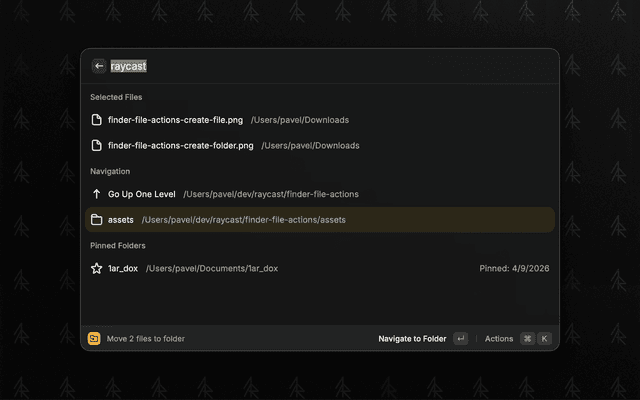Viewport: 640px width, 400px height.
Task: Click the Command key symbol near Actions
Action: click(x=527, y=339)
